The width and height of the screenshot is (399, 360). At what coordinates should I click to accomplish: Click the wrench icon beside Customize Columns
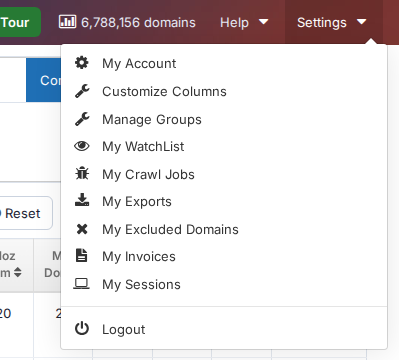[x=82, y=91]
